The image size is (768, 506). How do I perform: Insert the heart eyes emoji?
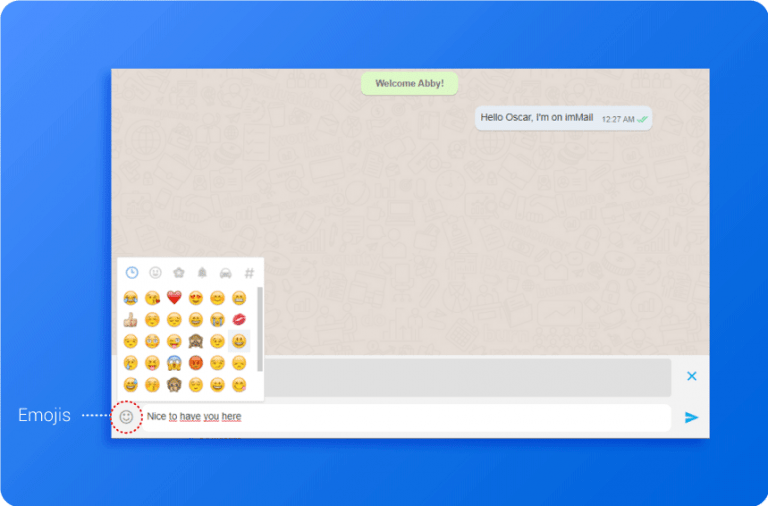coord(195,297)
